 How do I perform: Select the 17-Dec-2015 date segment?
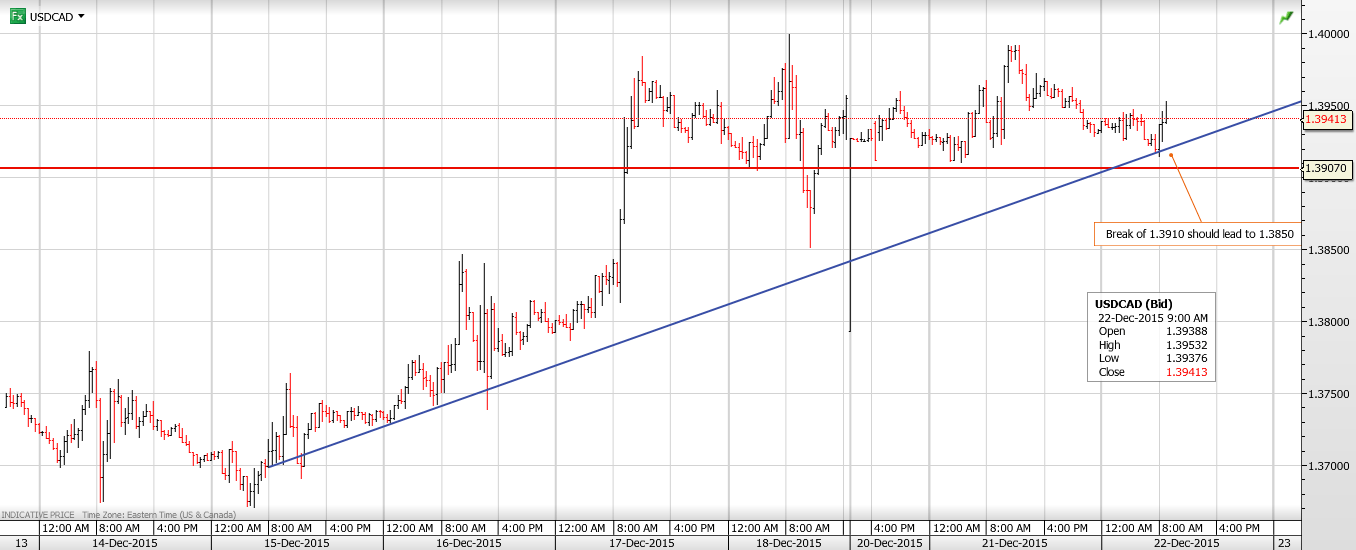coord(641,542)
